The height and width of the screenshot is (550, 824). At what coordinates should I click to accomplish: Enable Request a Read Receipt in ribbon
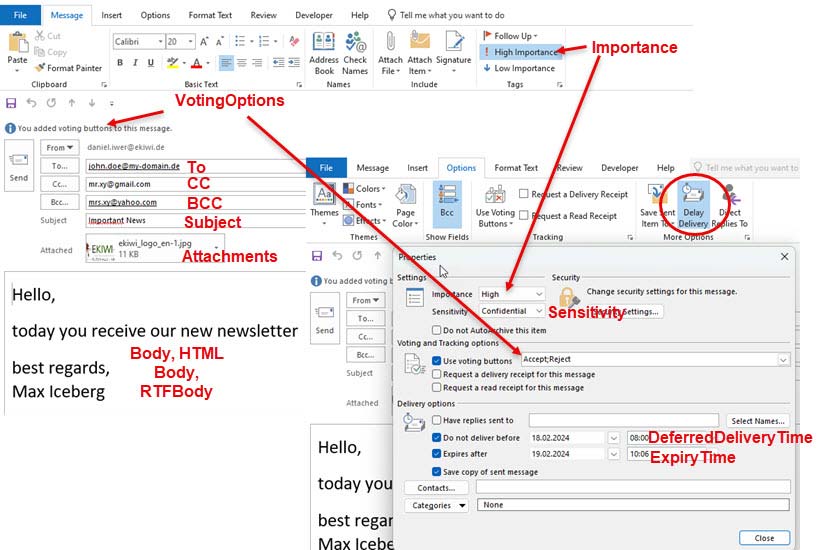pyautogui.click(x=523, y=215)
